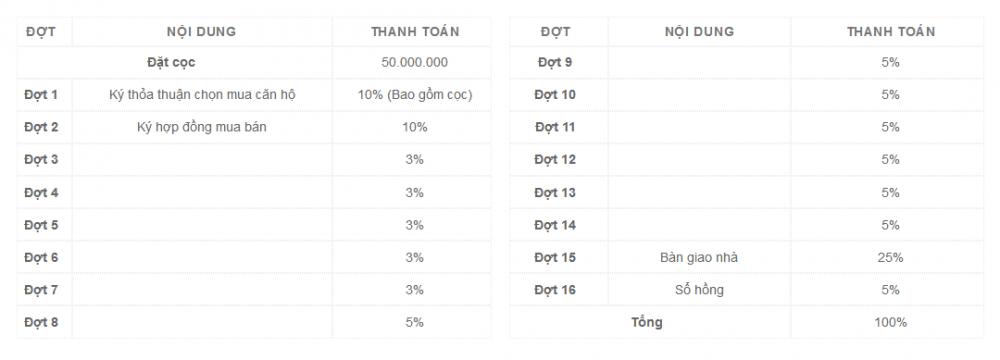The width and height of the screenshot is (1000, 360).
Task: Click the Đợt 14 row label
Action: (x=555, y=225)
